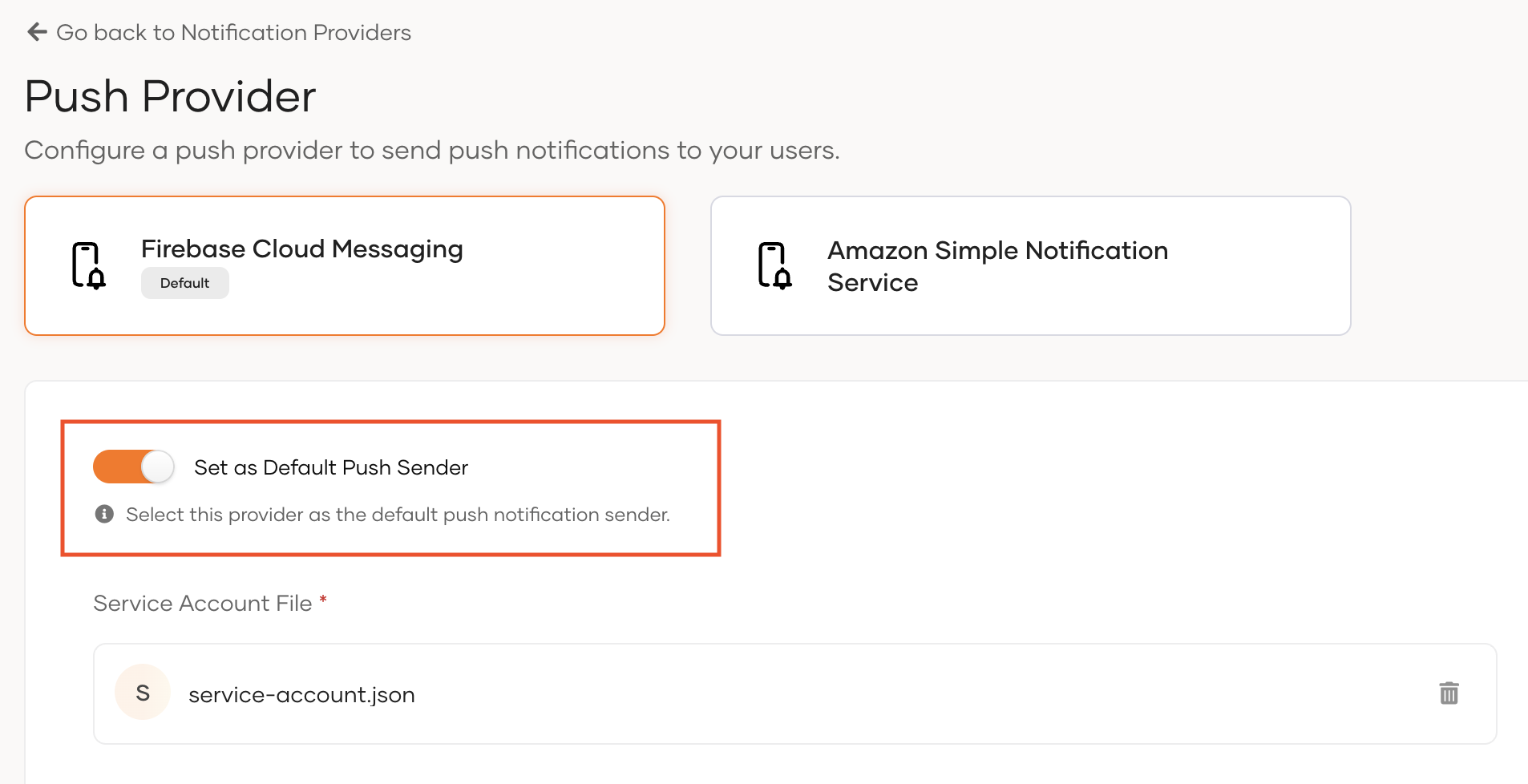Click the service-account.json file name
The height and width of the screenshot is (784, 1528).
pyautogui.click(x=301, y=694)
